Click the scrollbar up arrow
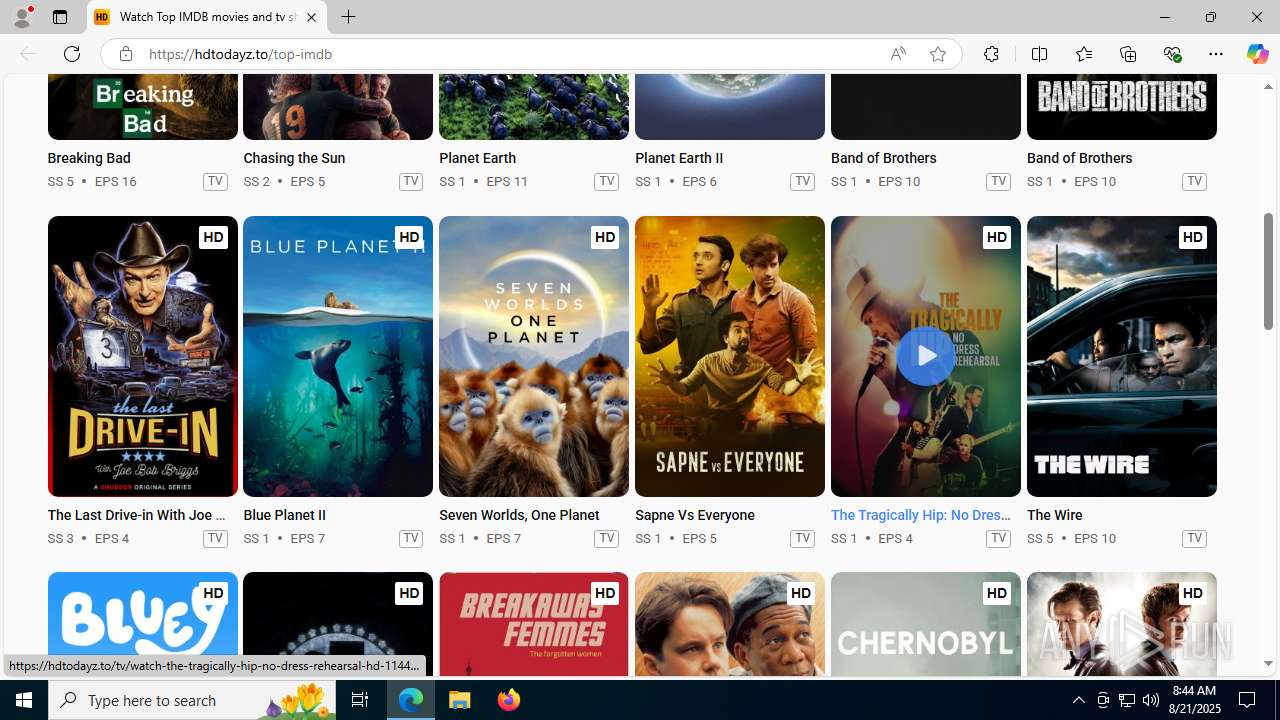Image resolution: width=1280 pixels, height=720 pixels. [x=1268, y=87]
